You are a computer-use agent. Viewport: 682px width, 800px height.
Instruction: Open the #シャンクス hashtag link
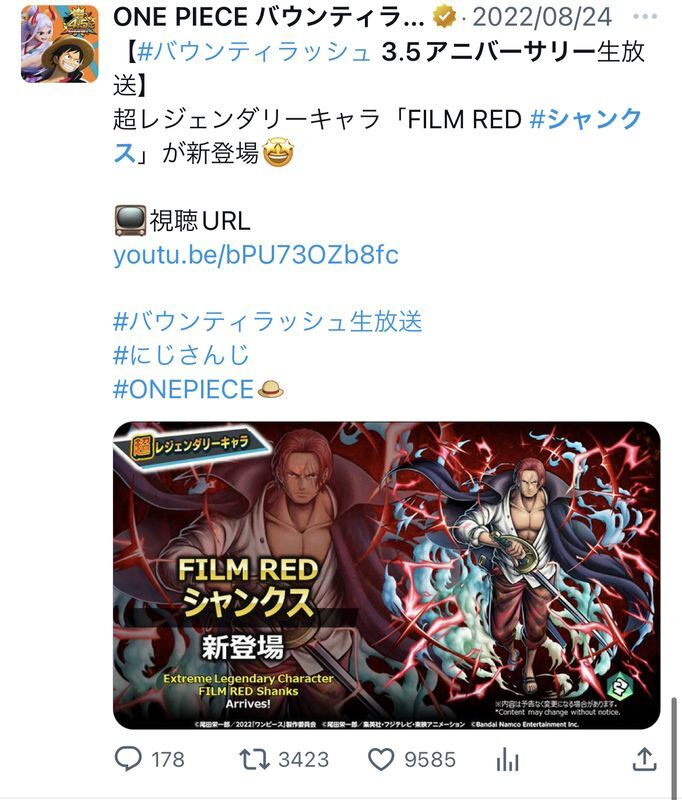tap(377, 136)
